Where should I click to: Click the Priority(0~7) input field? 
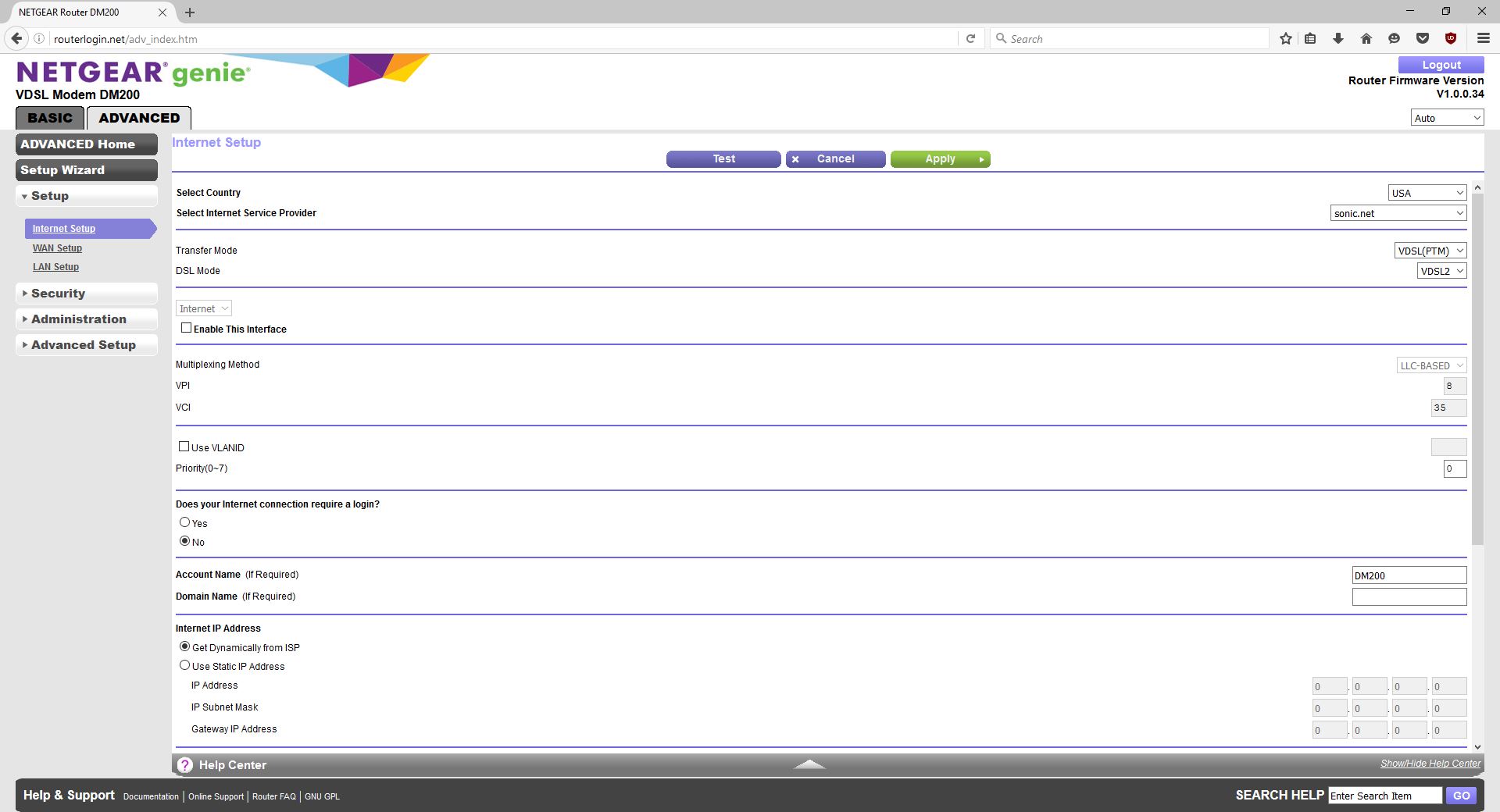tap(1455, 468)
